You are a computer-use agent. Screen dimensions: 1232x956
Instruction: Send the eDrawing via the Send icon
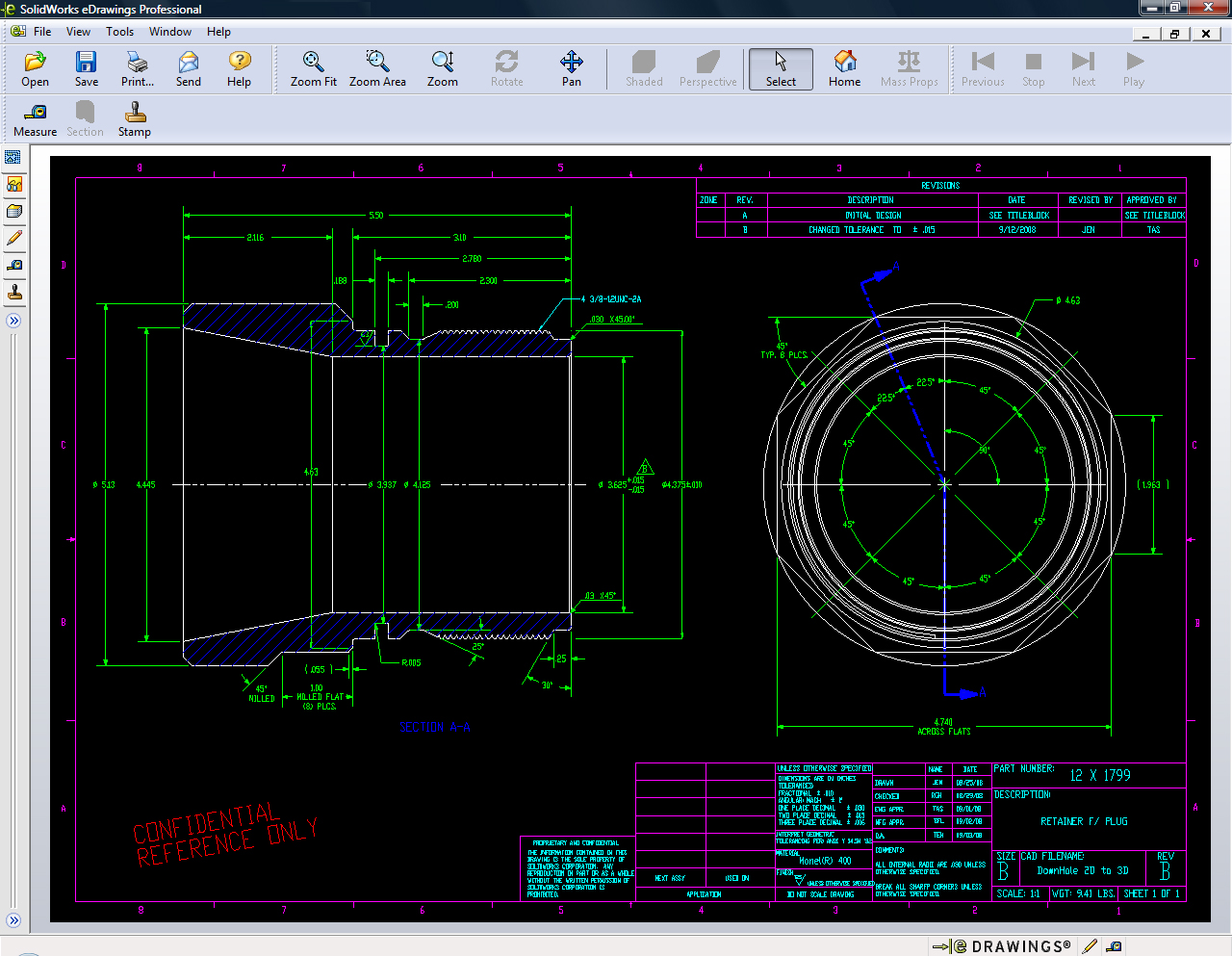coord(189,68)
